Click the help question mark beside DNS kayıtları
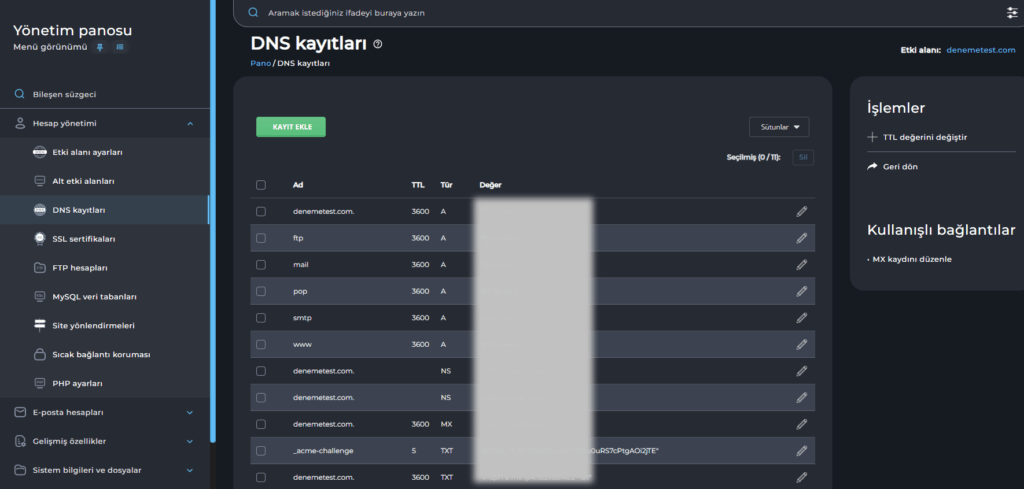This screenshot has width=1024, height=489. tap(377, 45)
